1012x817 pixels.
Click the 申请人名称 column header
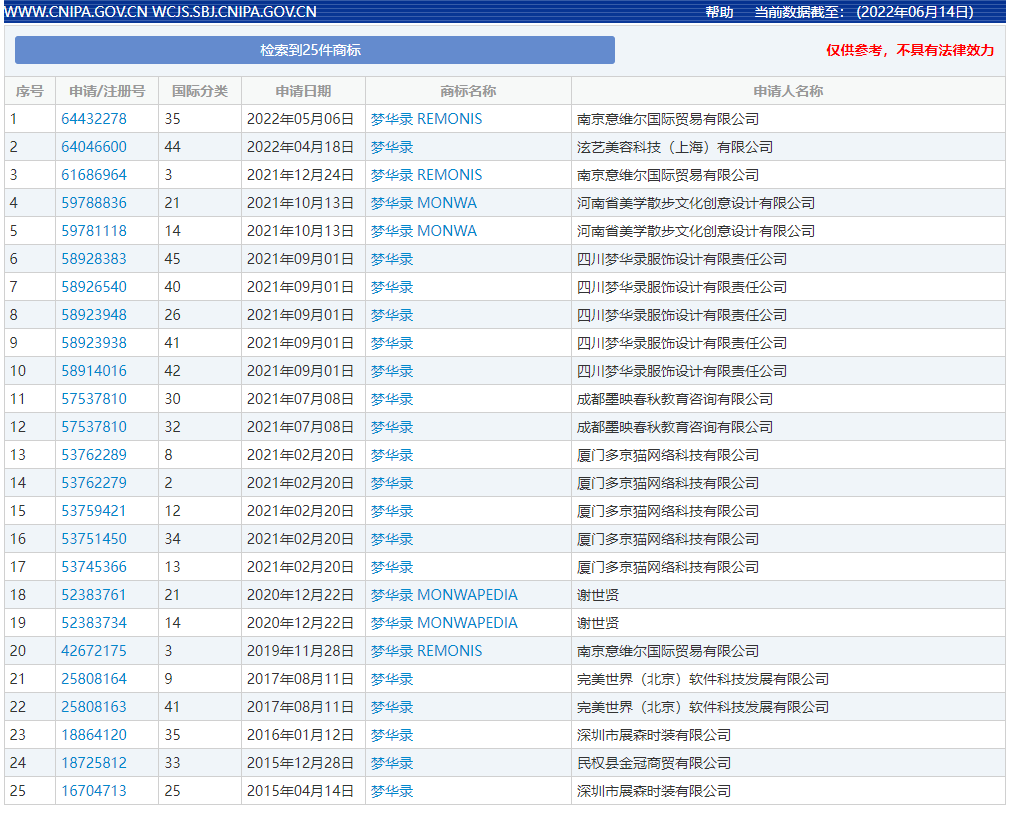(788, 91)
